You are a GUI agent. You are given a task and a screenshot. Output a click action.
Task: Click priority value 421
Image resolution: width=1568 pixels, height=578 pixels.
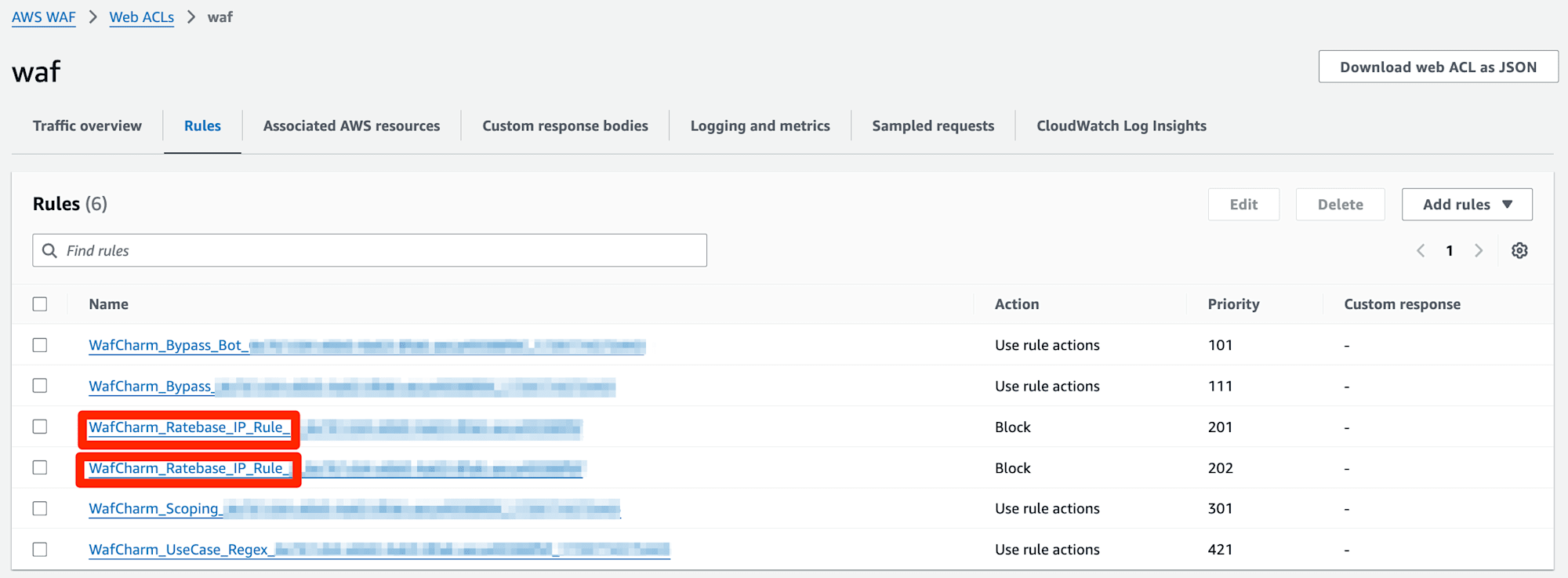(1220, 550)
